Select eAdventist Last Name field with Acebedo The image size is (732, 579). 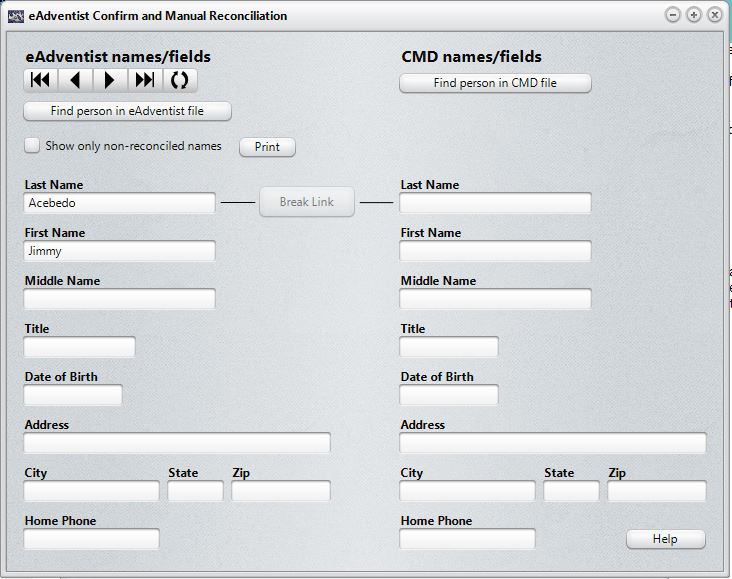tap(120, 203)
